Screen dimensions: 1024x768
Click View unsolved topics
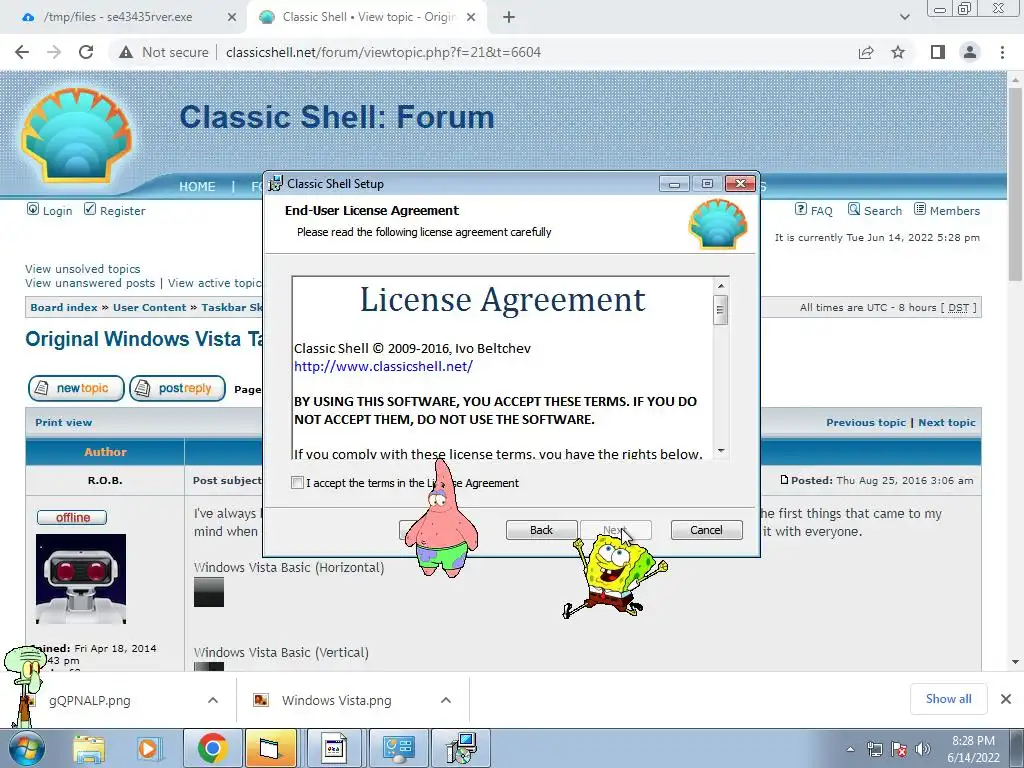[83, 268]
